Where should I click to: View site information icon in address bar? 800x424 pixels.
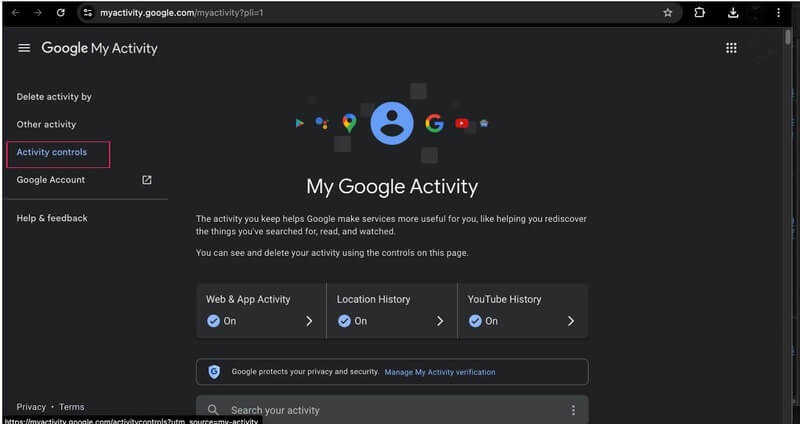[x=88, y=13]
